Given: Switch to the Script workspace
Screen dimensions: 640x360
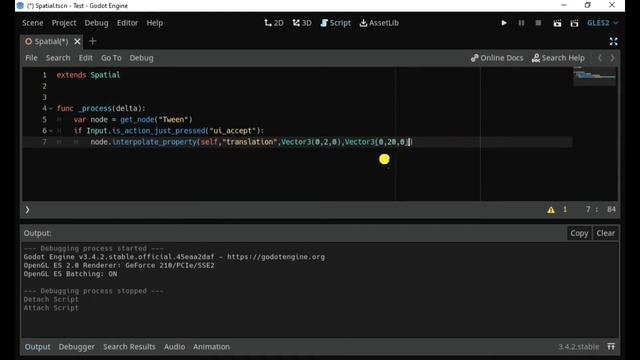Looking at the screenshot, I should (x=336, y=23).
